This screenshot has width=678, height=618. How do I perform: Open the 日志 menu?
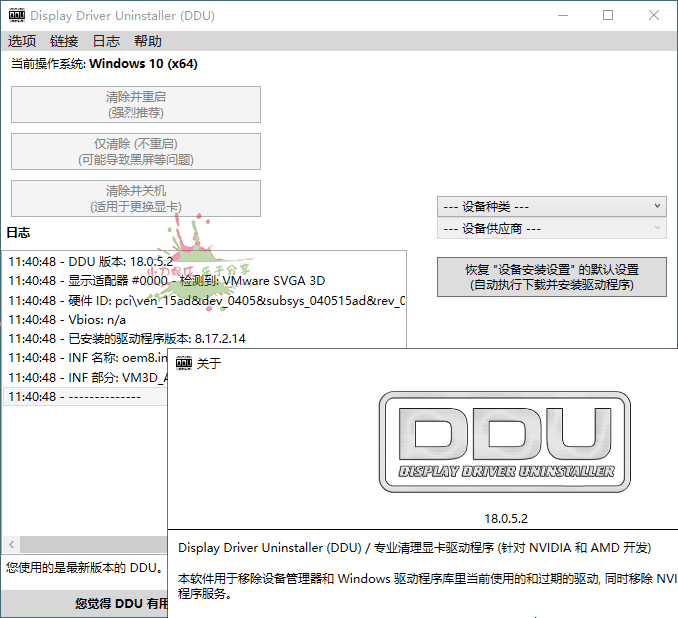[106, 41]
